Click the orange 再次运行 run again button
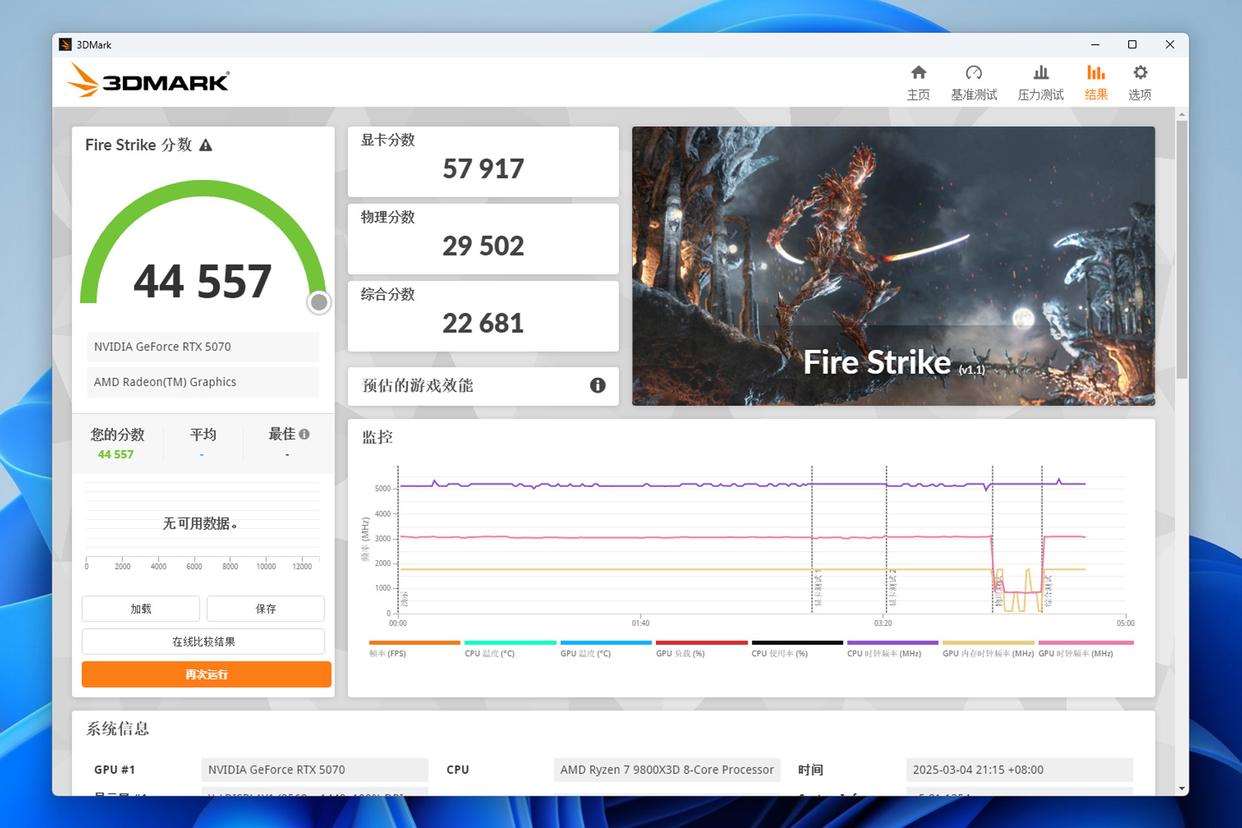 click(206, 674)
